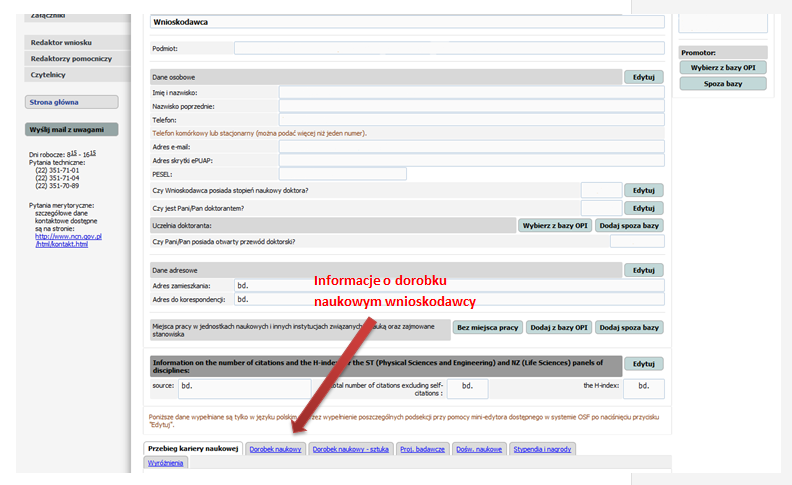The height and width of the screenshot is (485, 792).
Task: Edit the Dane adresowe section
Action: pos(644,270)
